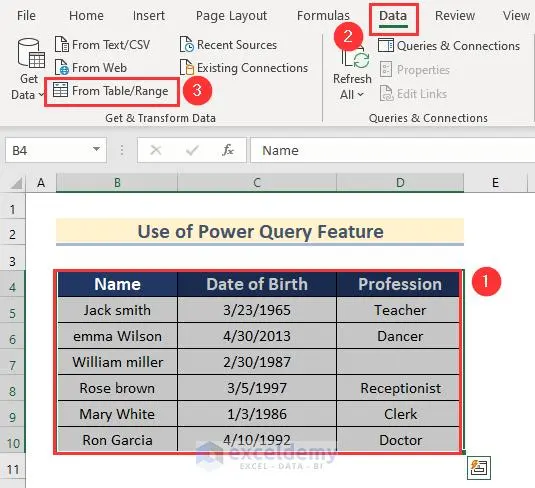This screenshot has width=535, height=488.
Task: Open the Get Data database icon
Action: tap(31, 53)
